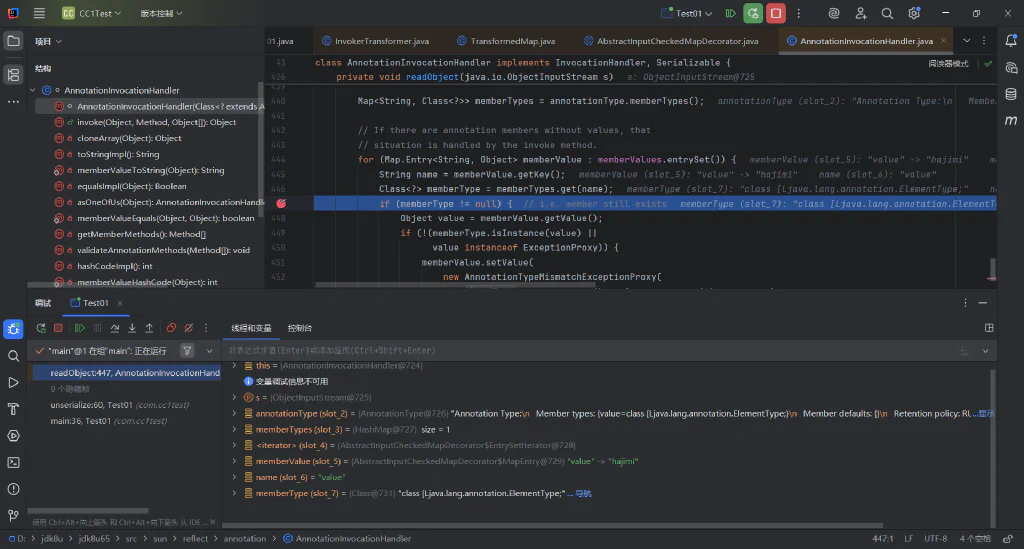Expand the 'this' variable node
Image resolution: width=1024 pixels, height=549 pixels.
(234, 366)
